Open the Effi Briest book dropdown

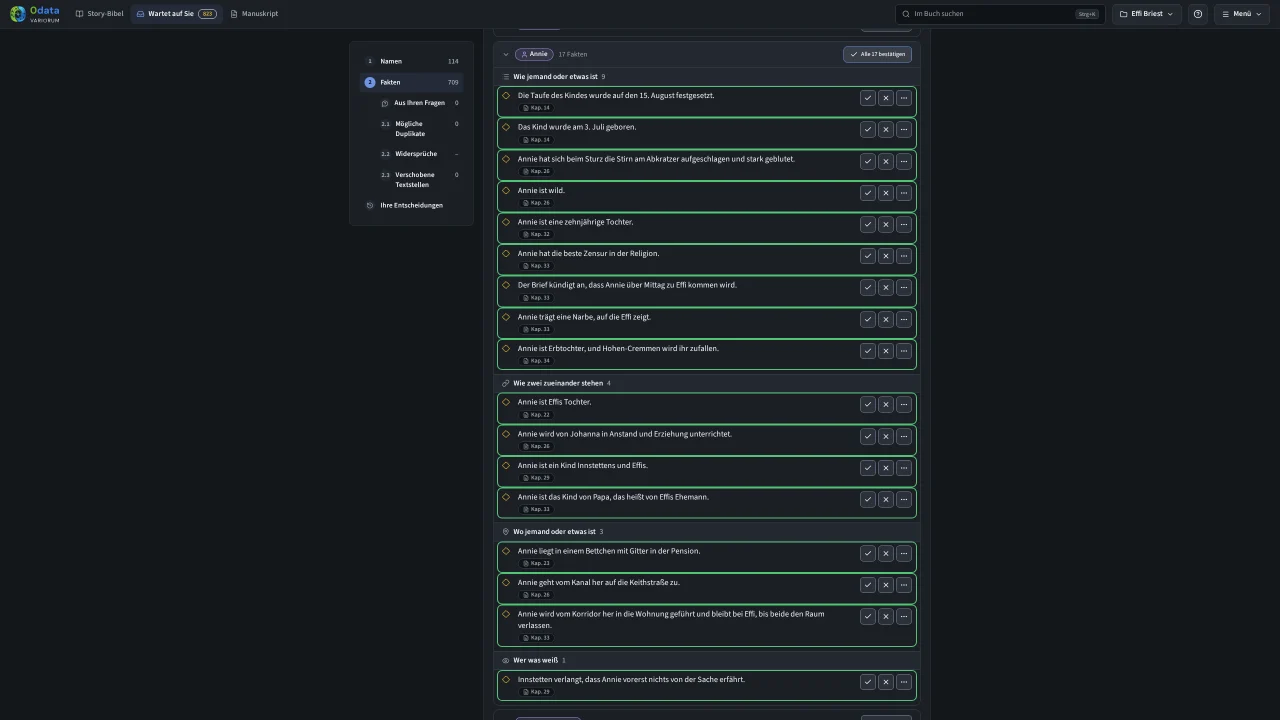(1146, 14)
